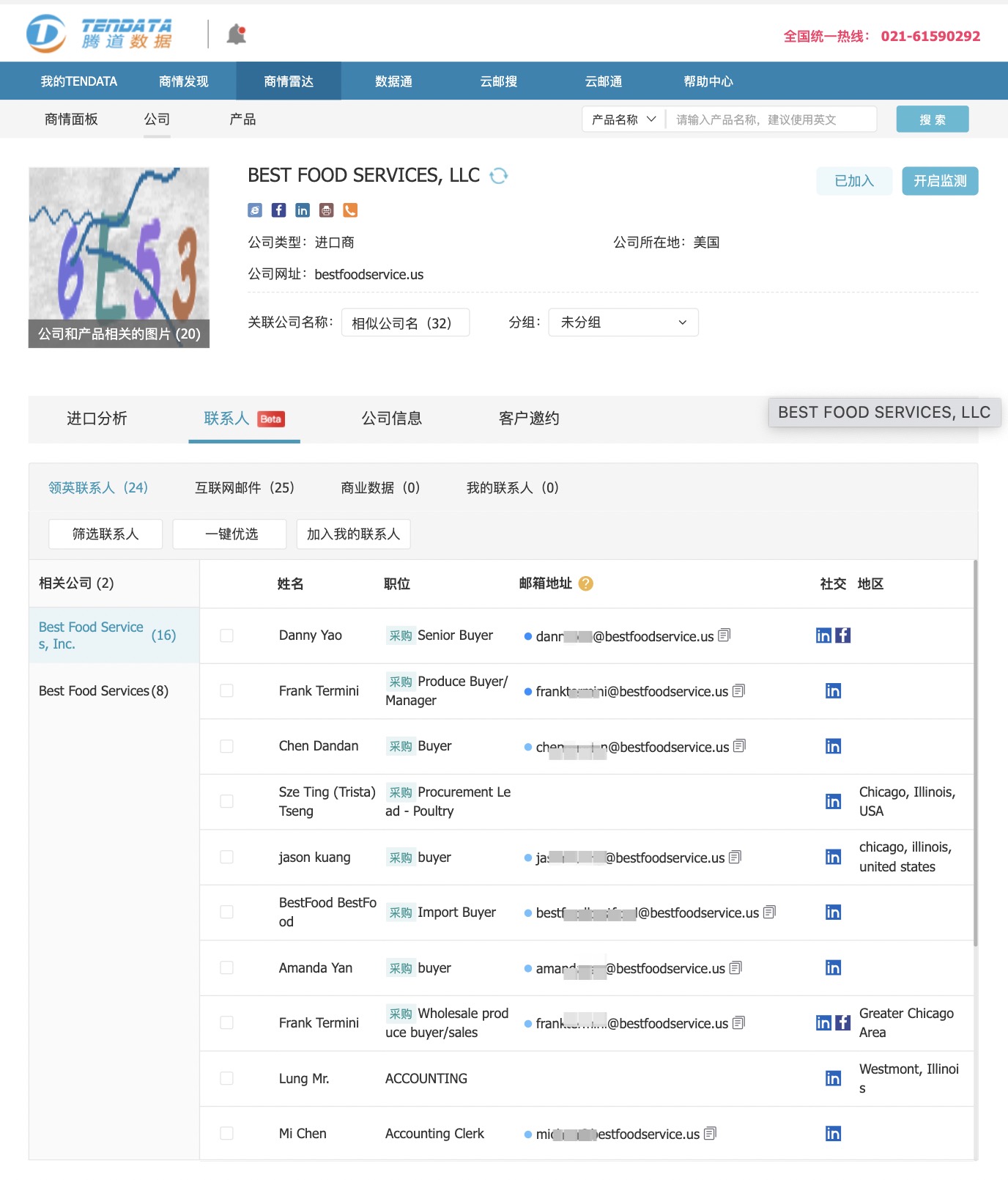This screenshot has height=1180, width=1008.
Task: Open 数据通 navigation item
Action: (393, 81)
